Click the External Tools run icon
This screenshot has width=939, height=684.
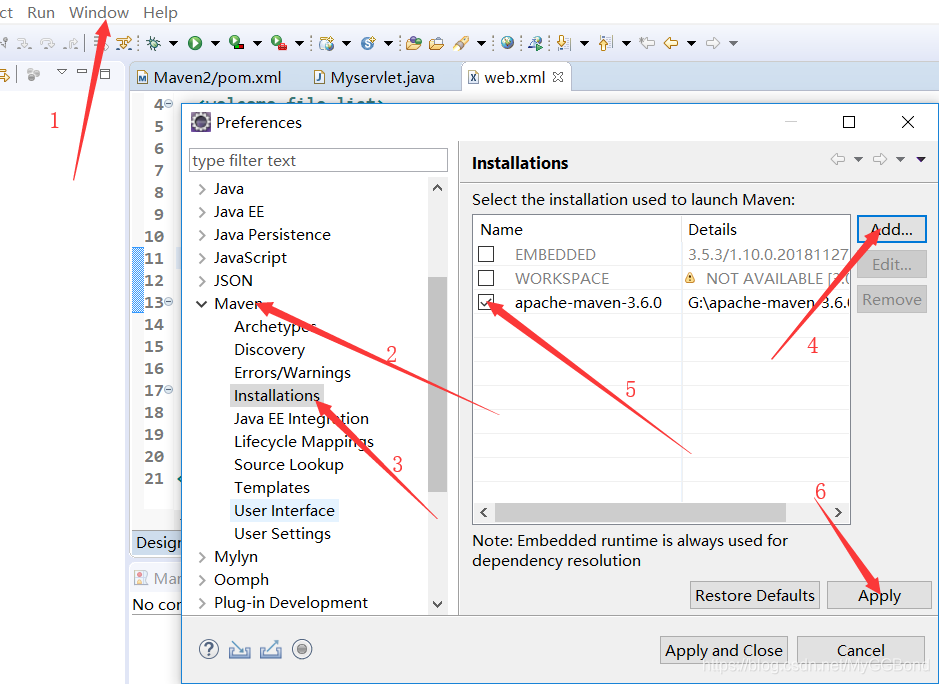pyautogui.click(x=278, y=43)
